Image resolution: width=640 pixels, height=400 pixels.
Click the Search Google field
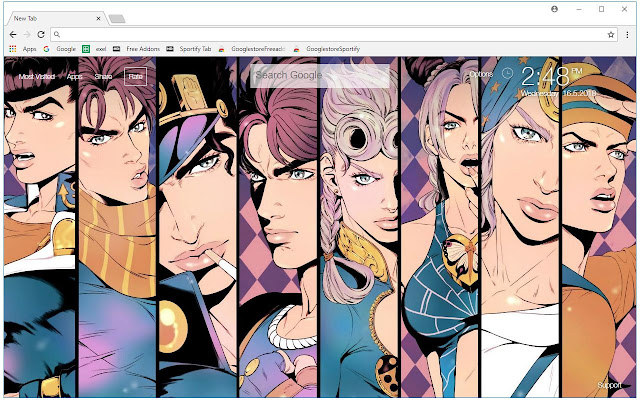point(320,76)
